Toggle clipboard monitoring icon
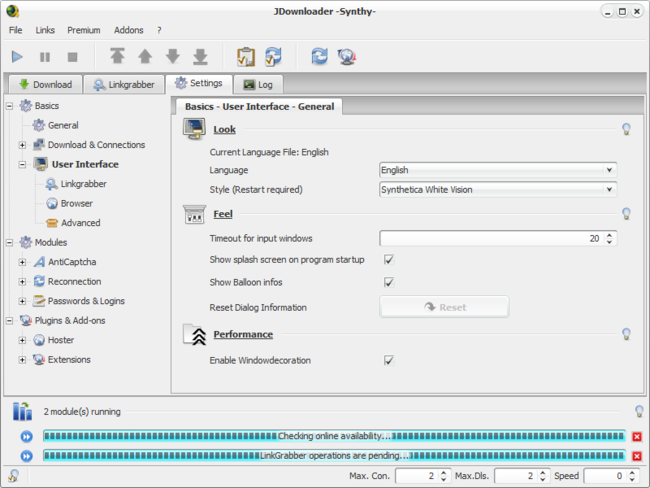Viewport: 650px width, 488px height. click(x=246, y=57)
